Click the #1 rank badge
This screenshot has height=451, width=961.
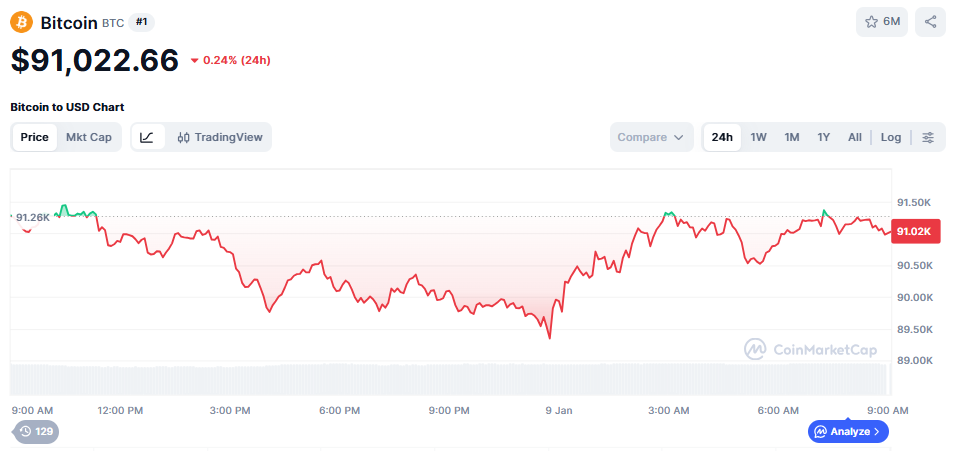[x=142, y=22]
